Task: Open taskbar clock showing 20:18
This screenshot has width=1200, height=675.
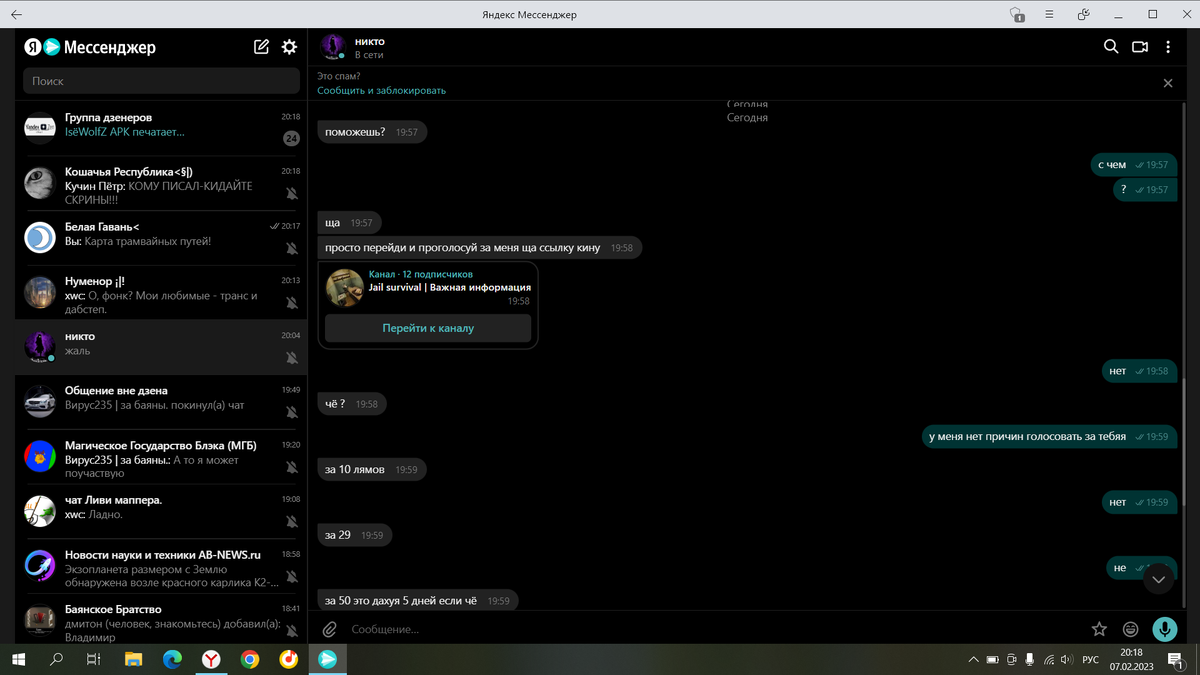Action: [1131, 659]
